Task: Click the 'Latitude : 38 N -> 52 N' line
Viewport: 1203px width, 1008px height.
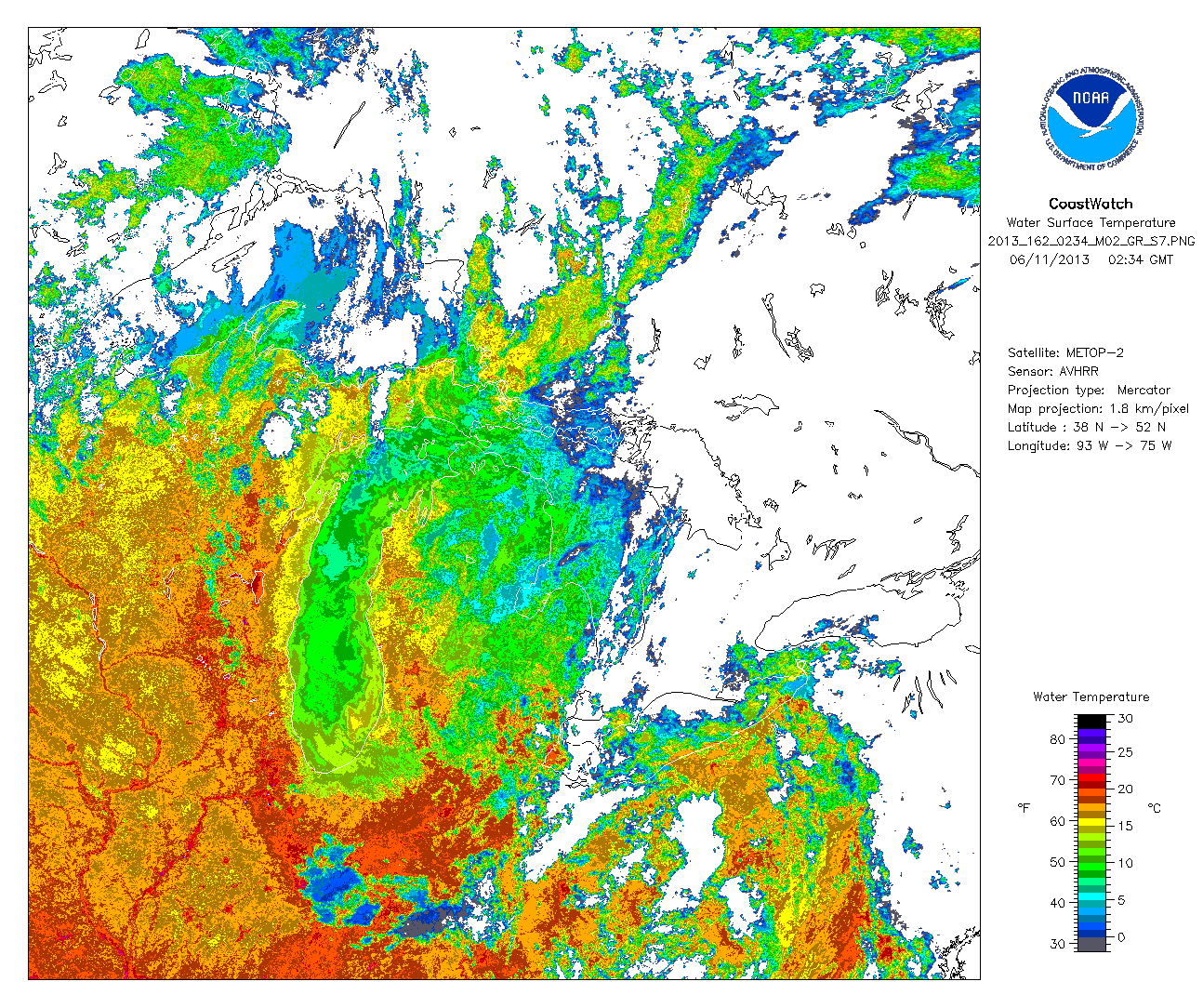Action: pos(1087,428)
